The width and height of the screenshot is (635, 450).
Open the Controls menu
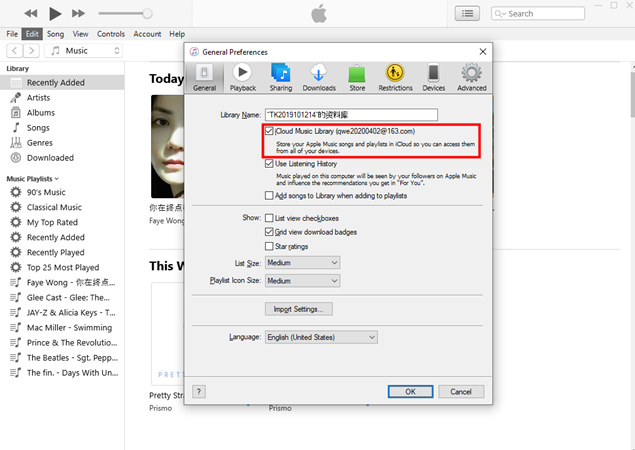[x=111, y=34]
